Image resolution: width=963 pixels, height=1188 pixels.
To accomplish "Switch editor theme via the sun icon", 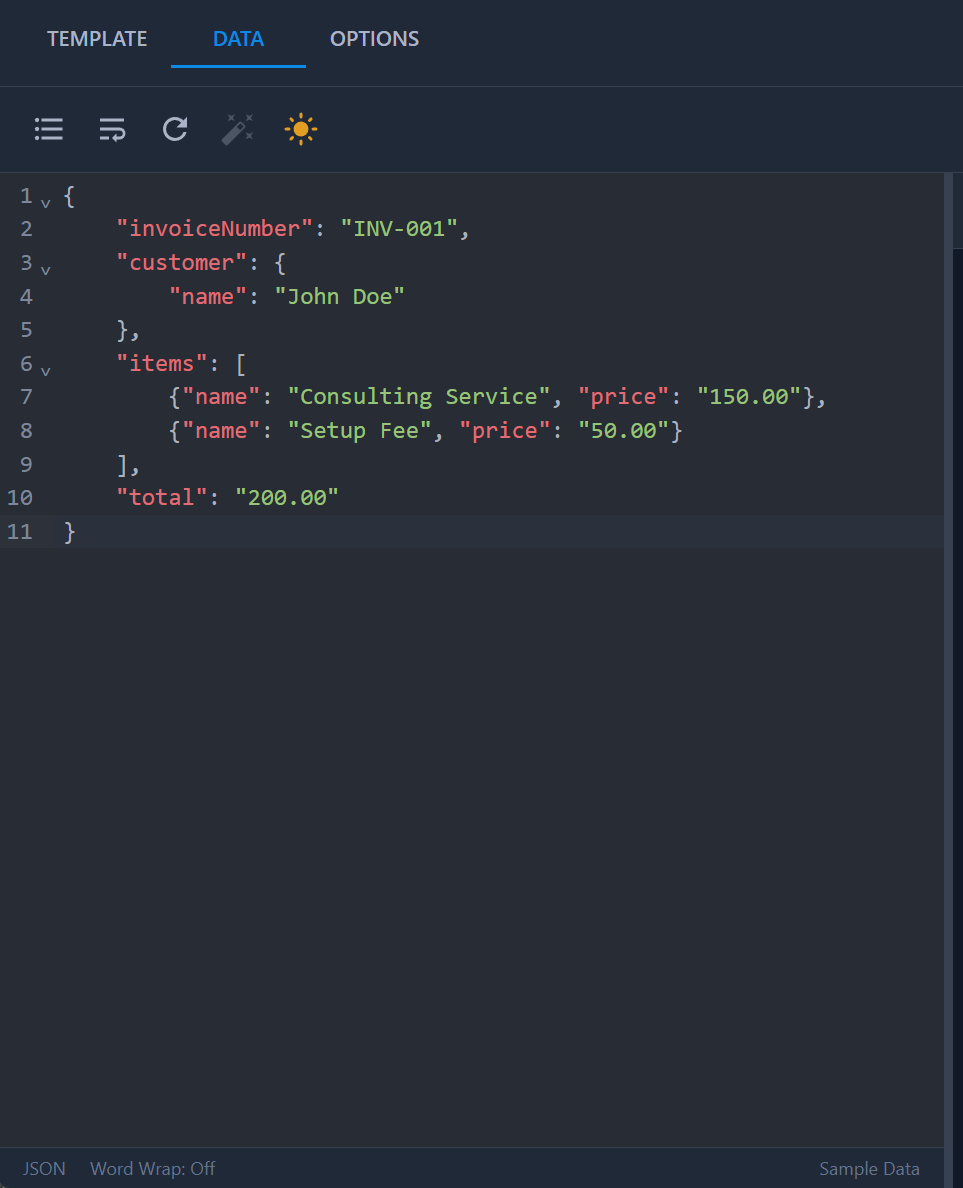I will pos(300,129).
